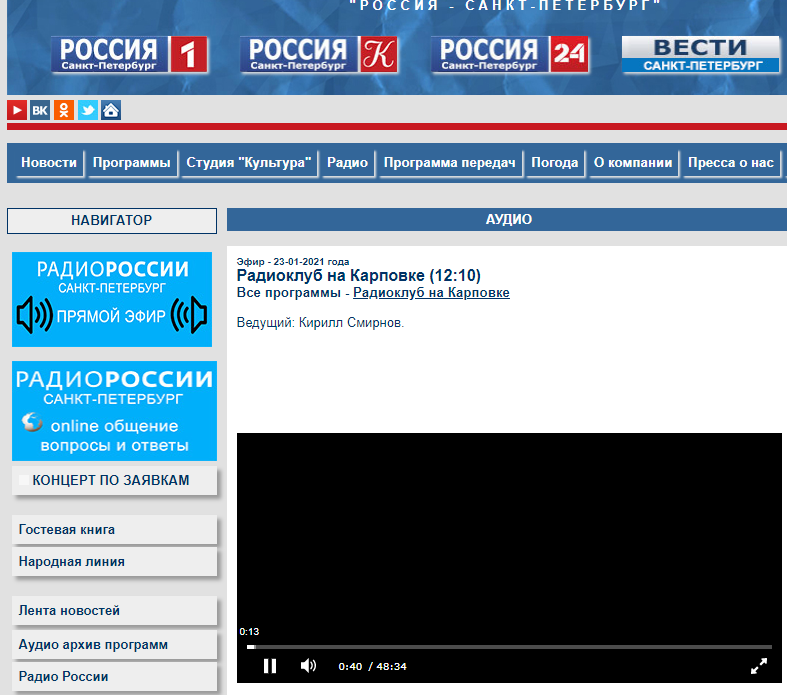Open Аудио архив программ

(114, 644)
